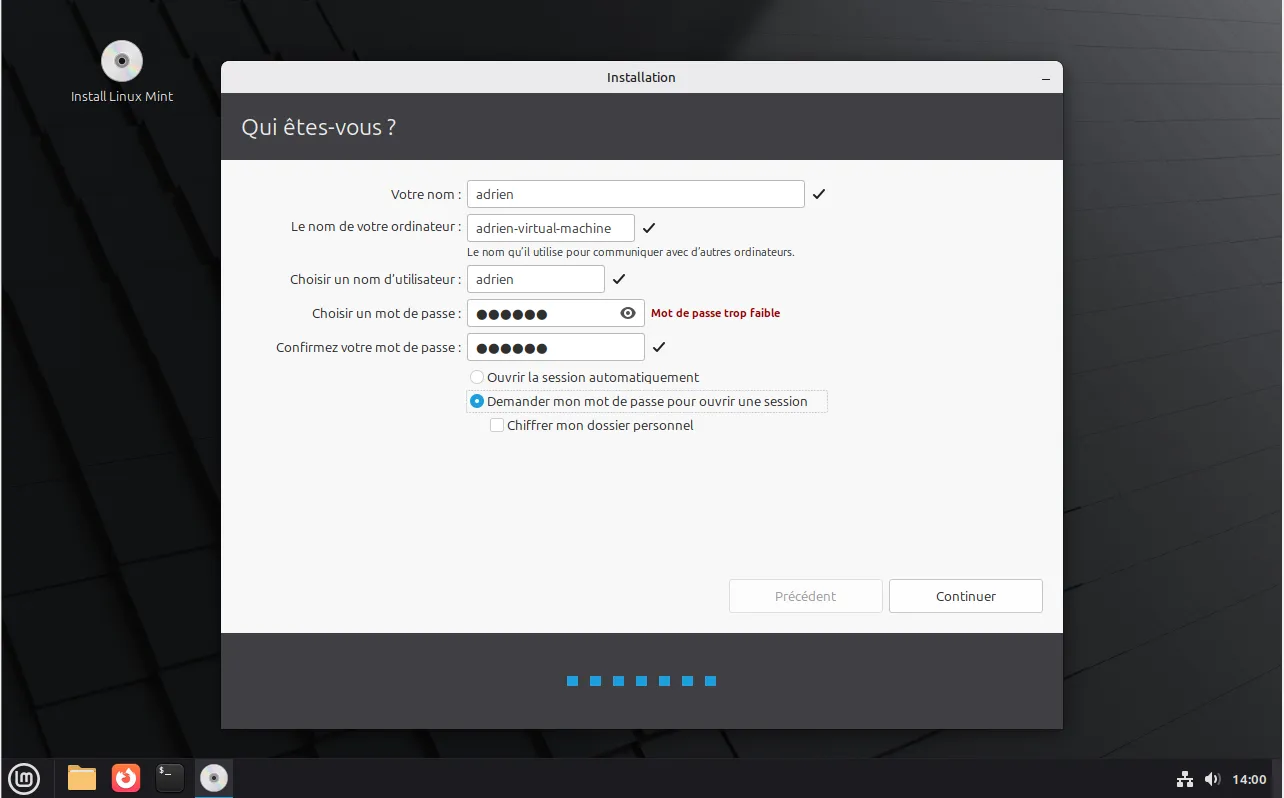Focus the Confirmez votre mot de passe field
Viewport: 1284px width, 798px height.
[x=555, y=347]
